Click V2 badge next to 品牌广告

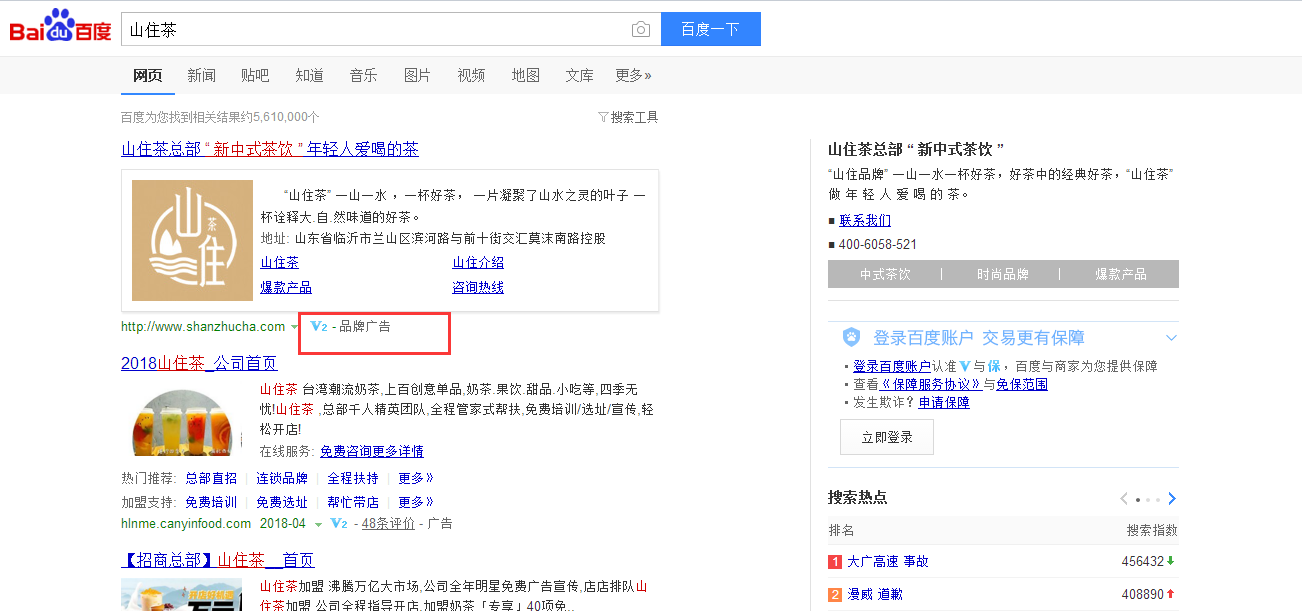tap(319, 326)
